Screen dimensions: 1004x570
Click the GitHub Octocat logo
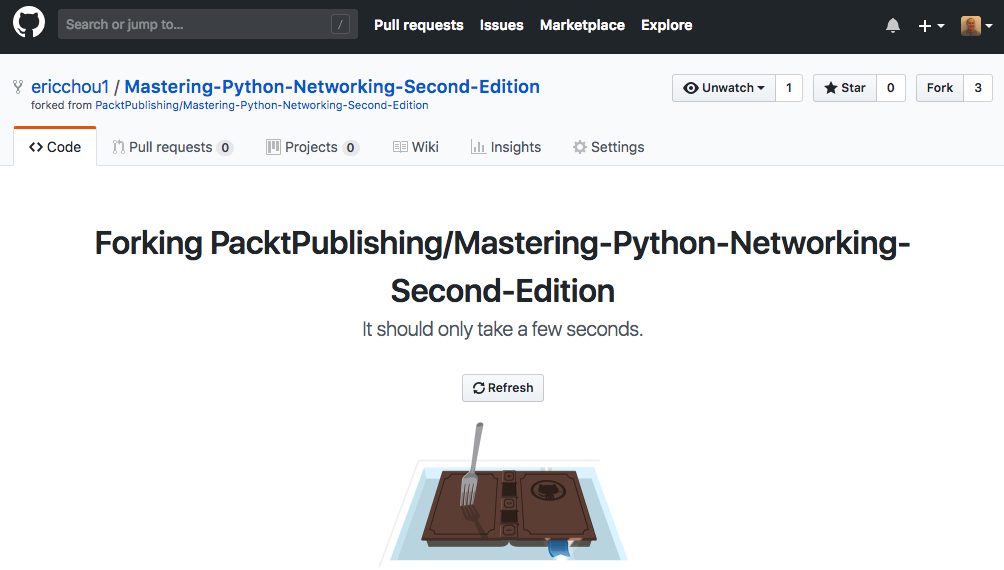tap(28, 24)
